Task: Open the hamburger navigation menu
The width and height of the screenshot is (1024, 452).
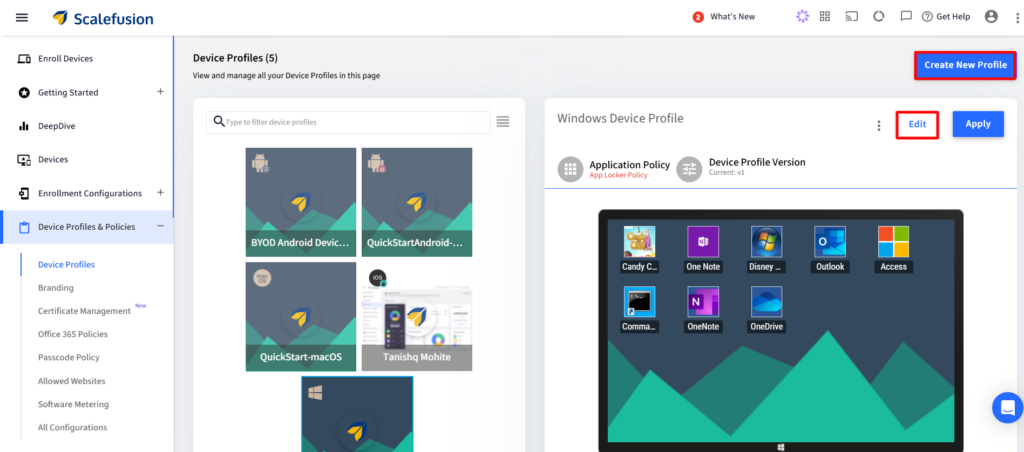Action: (22, 18)
